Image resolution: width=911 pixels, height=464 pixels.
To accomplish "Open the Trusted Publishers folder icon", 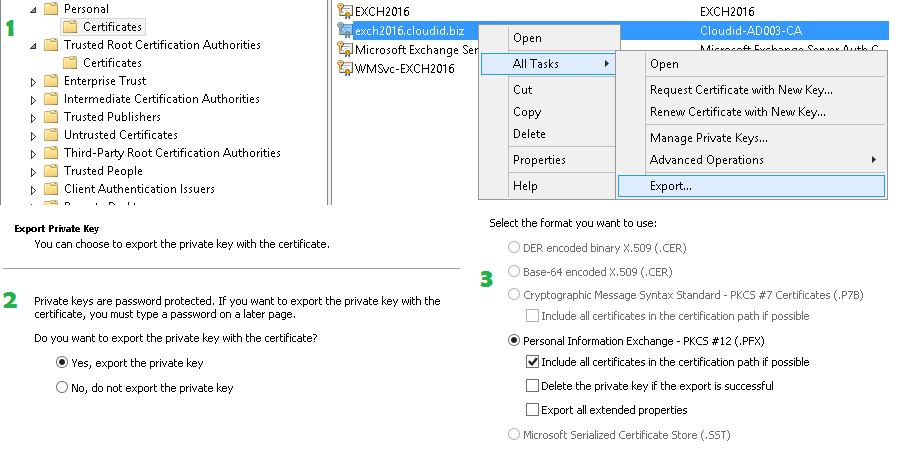I will [52, 117].
